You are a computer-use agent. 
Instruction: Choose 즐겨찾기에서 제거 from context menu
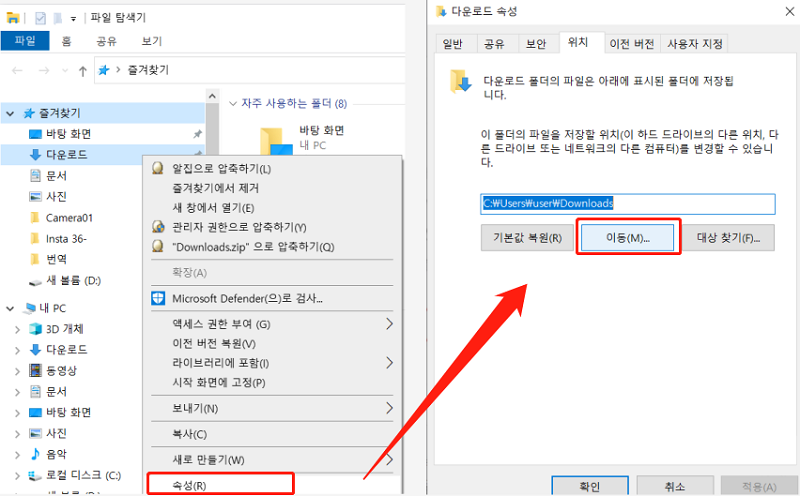coord(216,188)
